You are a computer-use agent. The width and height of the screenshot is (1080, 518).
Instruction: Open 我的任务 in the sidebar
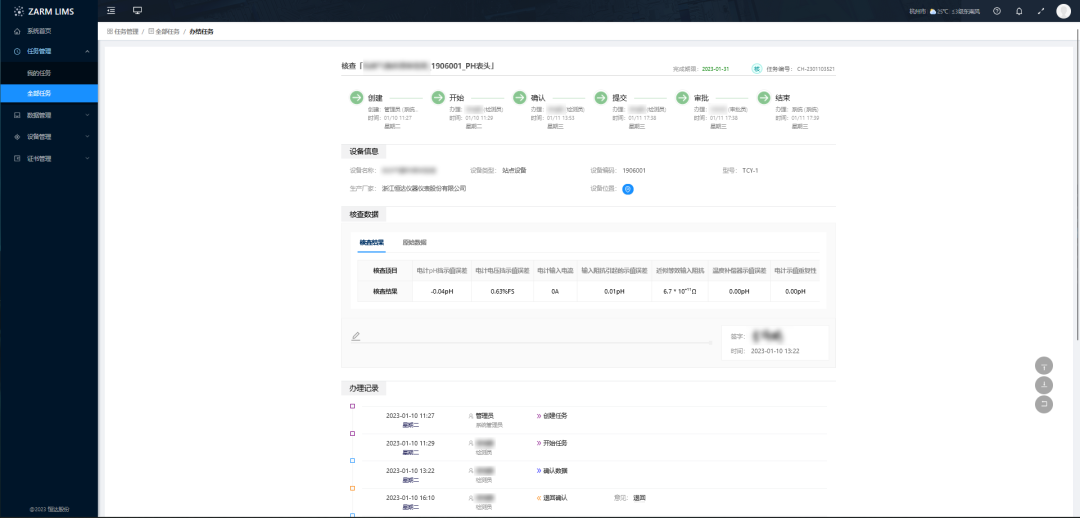[38, 73]
